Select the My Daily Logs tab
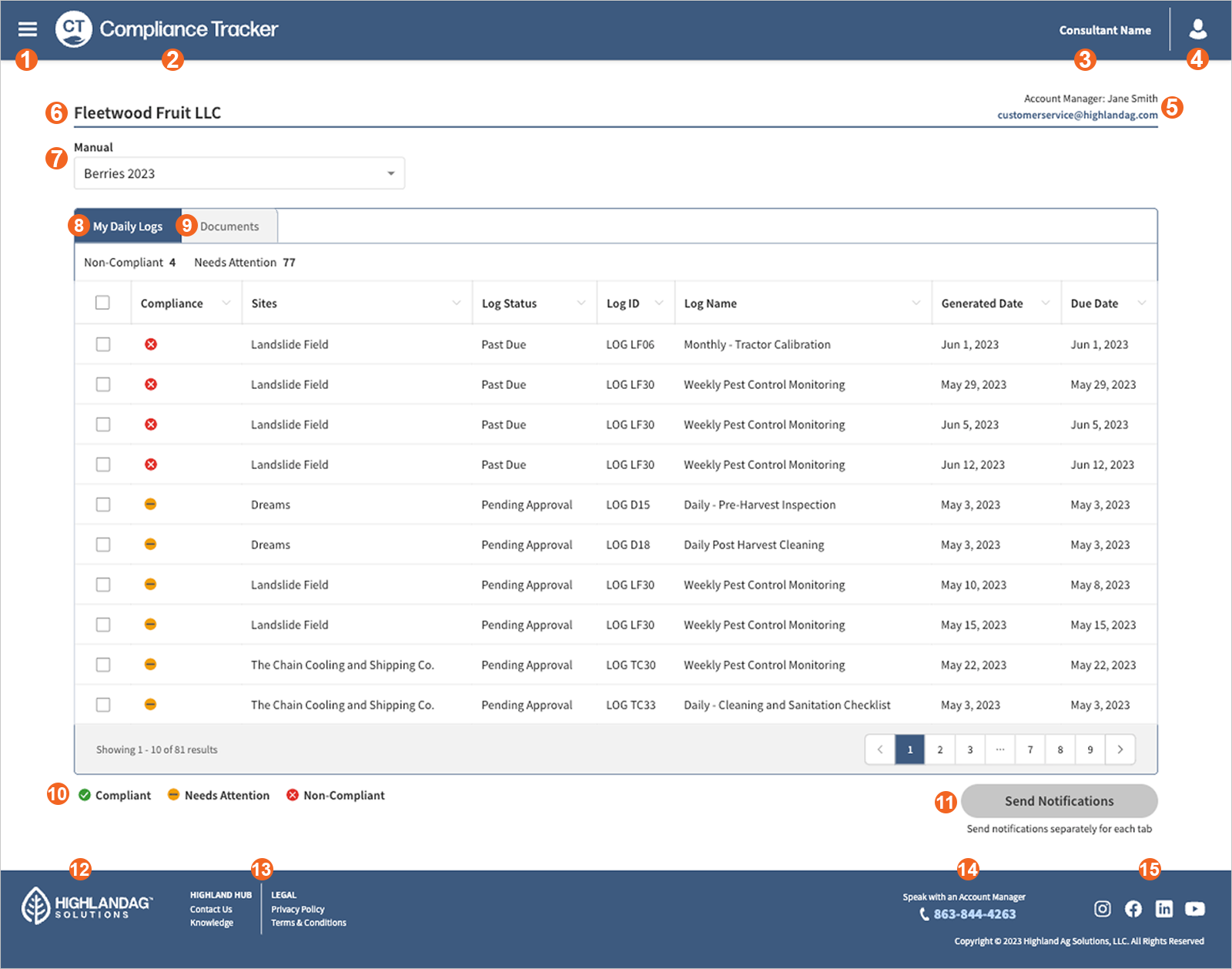This screenshot has height=969, width=1232. tap(127, 226)
